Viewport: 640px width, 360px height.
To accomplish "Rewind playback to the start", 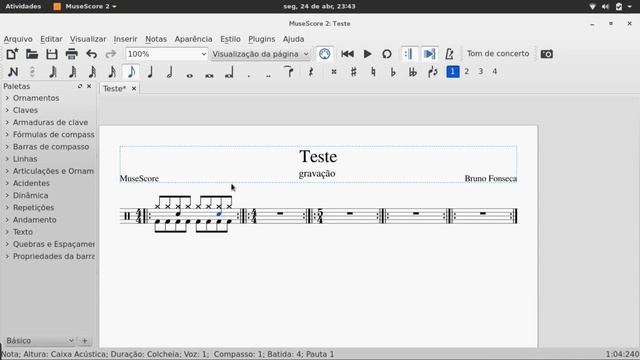I will click(347, 54).
